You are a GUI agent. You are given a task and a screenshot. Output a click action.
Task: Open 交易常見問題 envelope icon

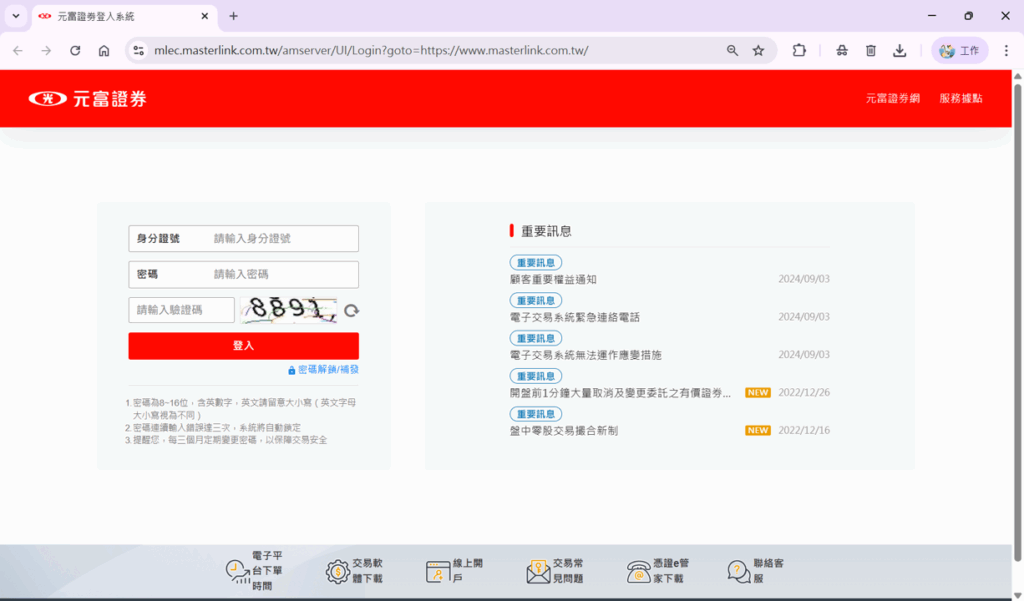coord(538,571)
